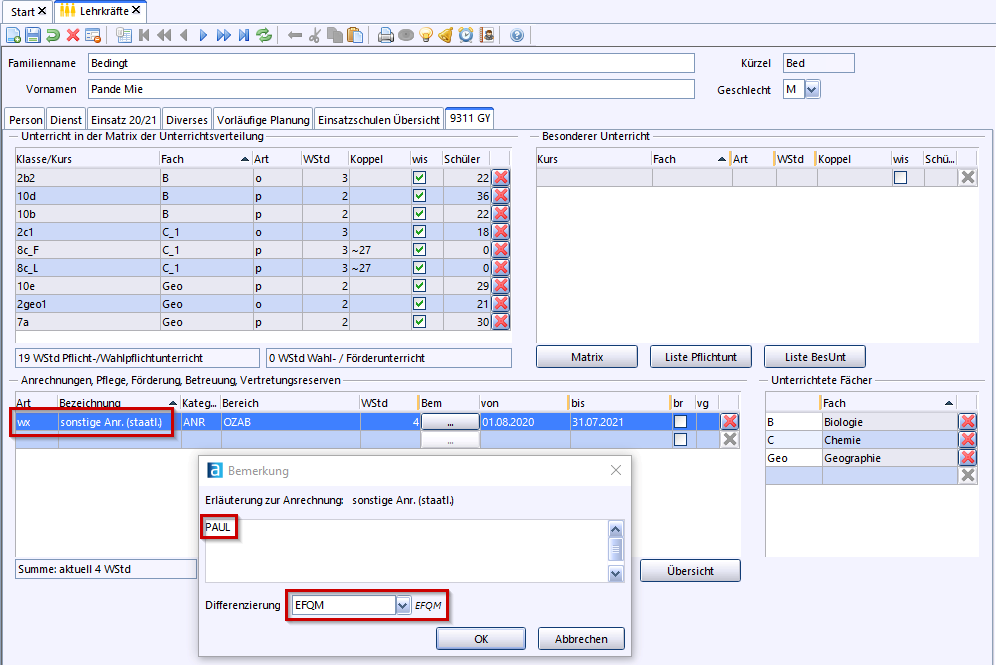Viewport: 996px width, 665px height.
Task: Click the remove-record form icon
Action: click(x=93, y=36)
